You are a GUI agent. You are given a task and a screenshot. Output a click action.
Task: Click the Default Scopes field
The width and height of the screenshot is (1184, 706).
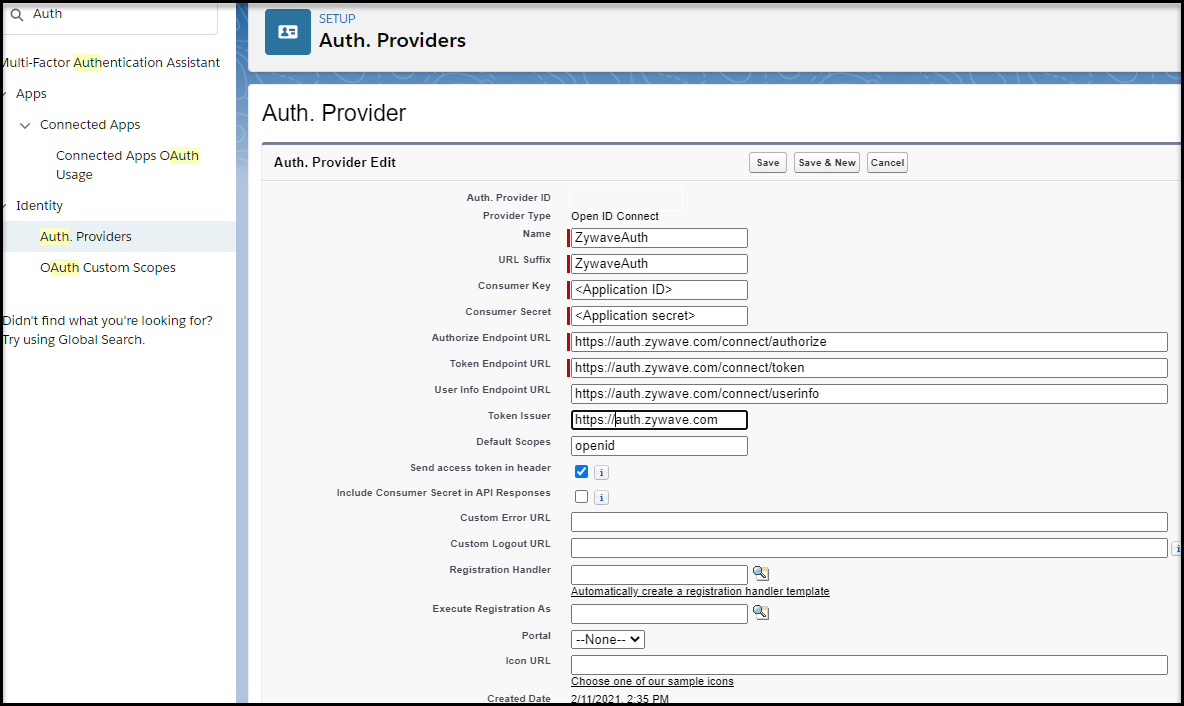(659, 445)
